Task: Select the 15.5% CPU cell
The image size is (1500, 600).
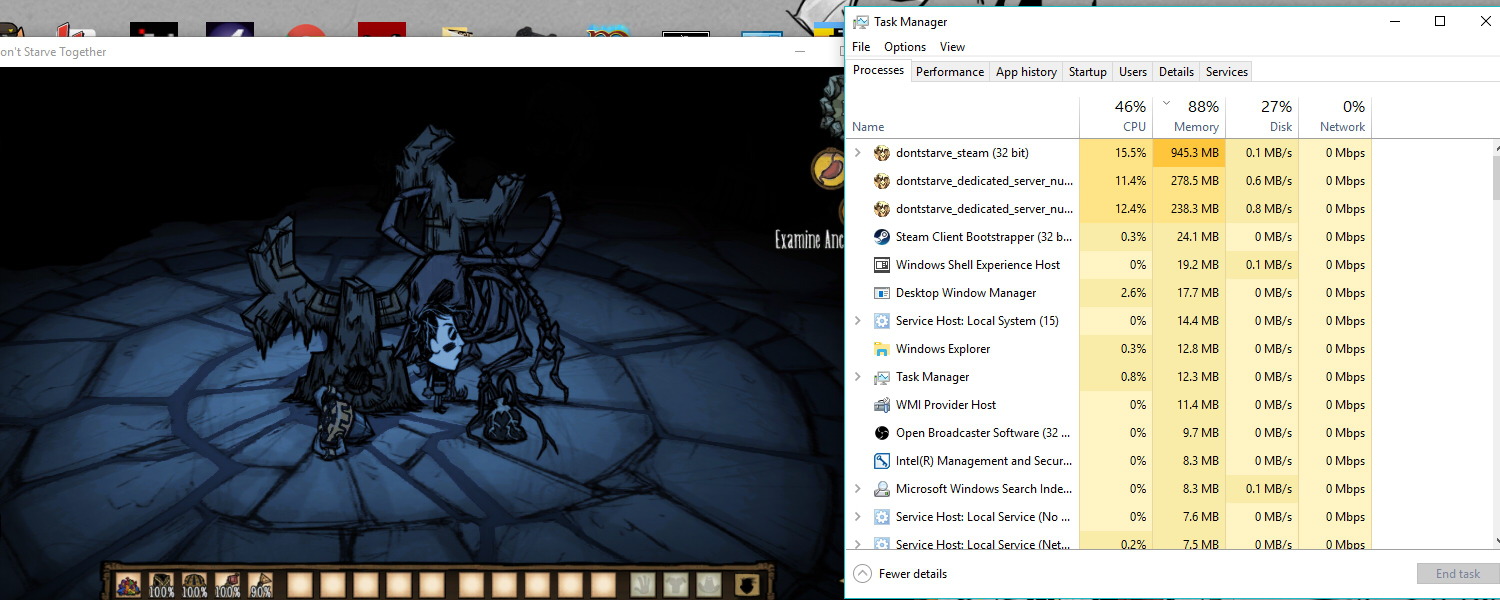Action: click(x=1116, y=153)
